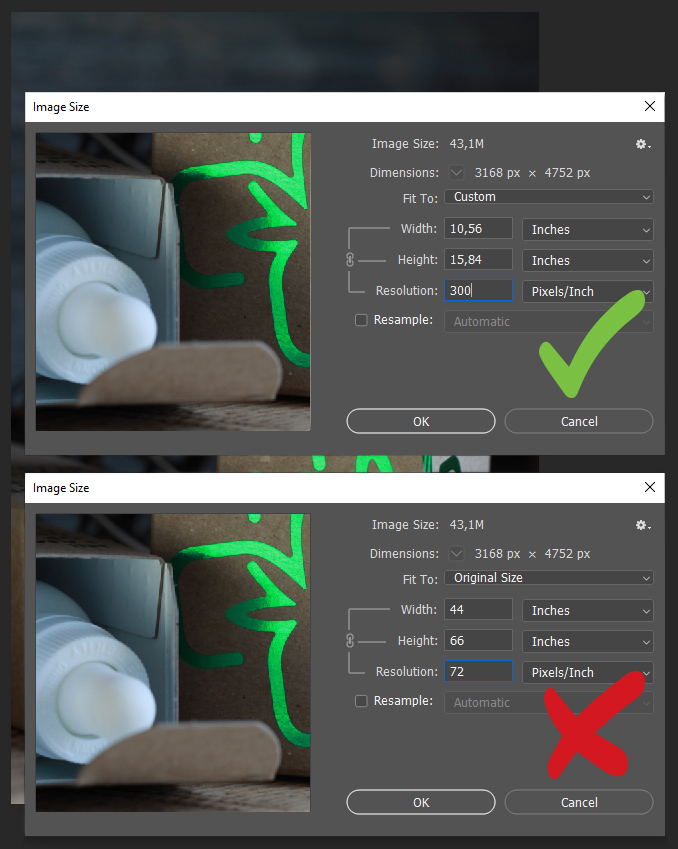Click Resolution label in top dialog
The image size is (678, 849).
point(407,291)
